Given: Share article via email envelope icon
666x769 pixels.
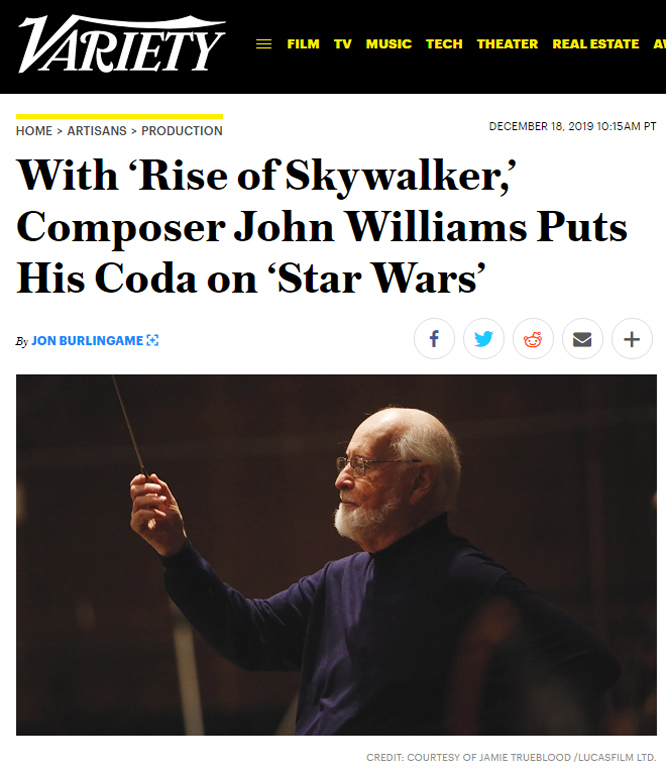Looking at the screenshot, I should (x=582, y=339).
